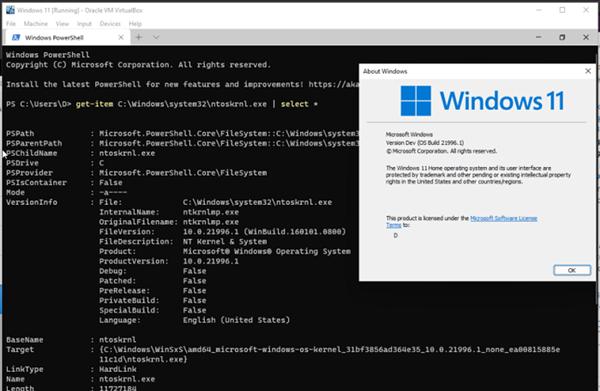Open the VirtualBox Help menu
The width and height of the screenshot is (600, 391).
coord(135,24)
